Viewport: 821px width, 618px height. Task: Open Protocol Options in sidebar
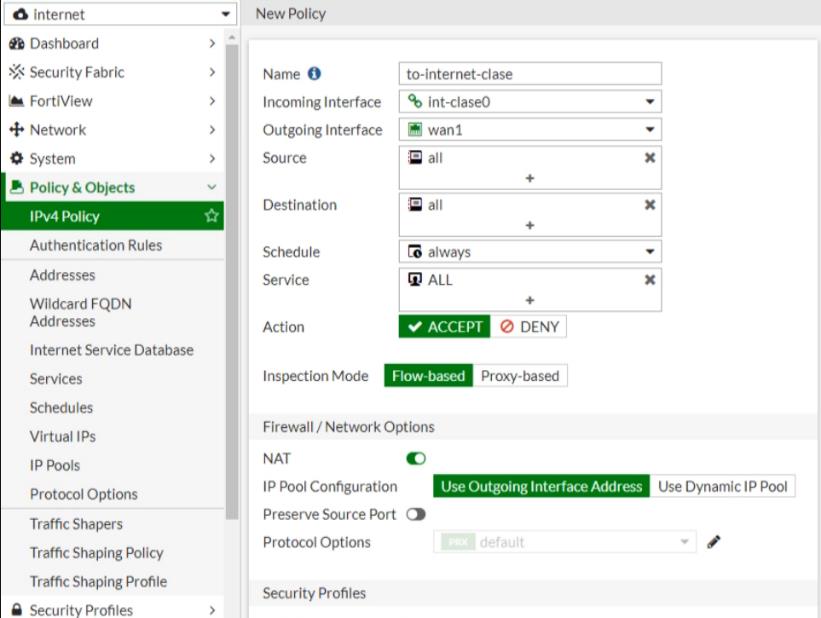click(113, 494)
